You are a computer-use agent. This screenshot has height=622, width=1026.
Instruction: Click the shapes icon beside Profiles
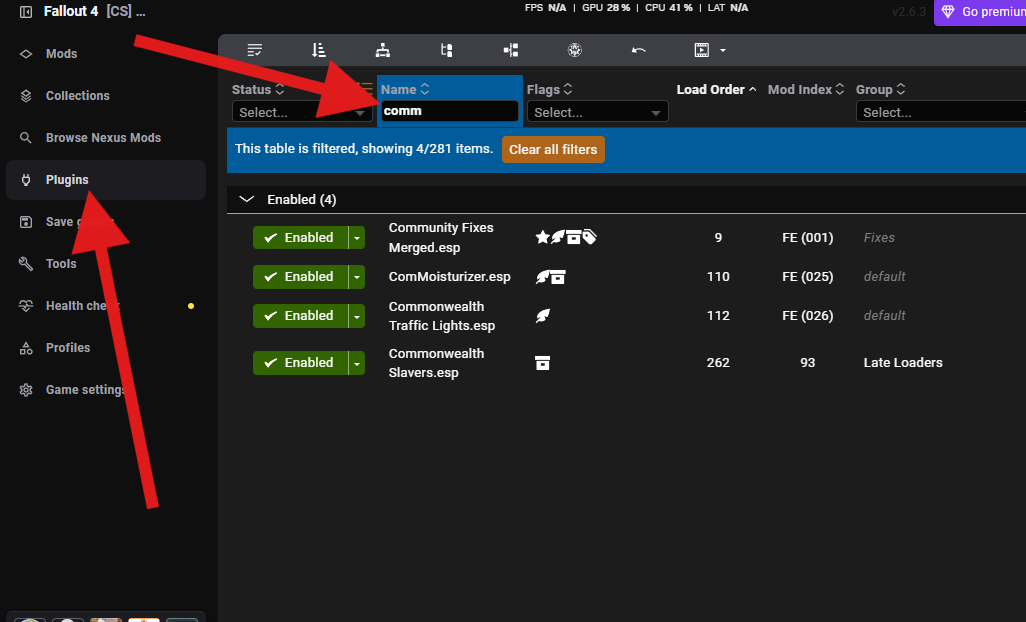coord(26,347)
